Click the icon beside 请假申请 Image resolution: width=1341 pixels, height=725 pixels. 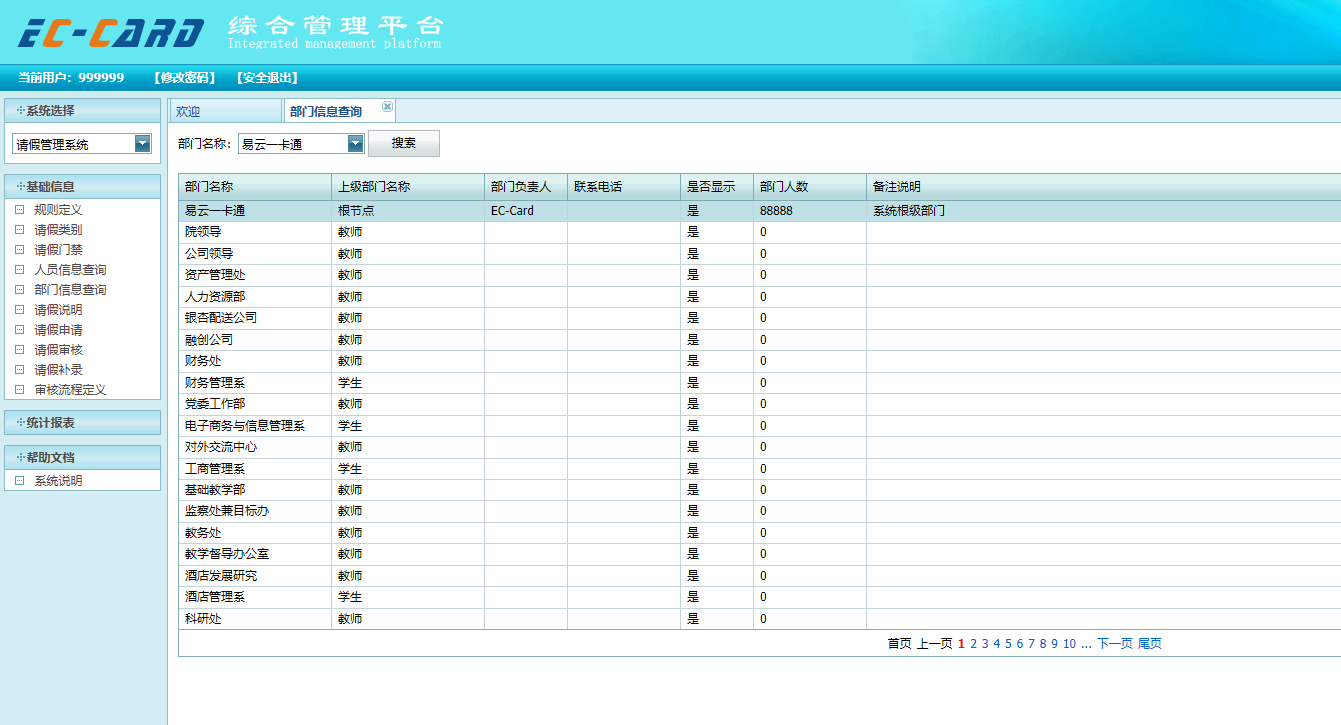pos(19,330)
